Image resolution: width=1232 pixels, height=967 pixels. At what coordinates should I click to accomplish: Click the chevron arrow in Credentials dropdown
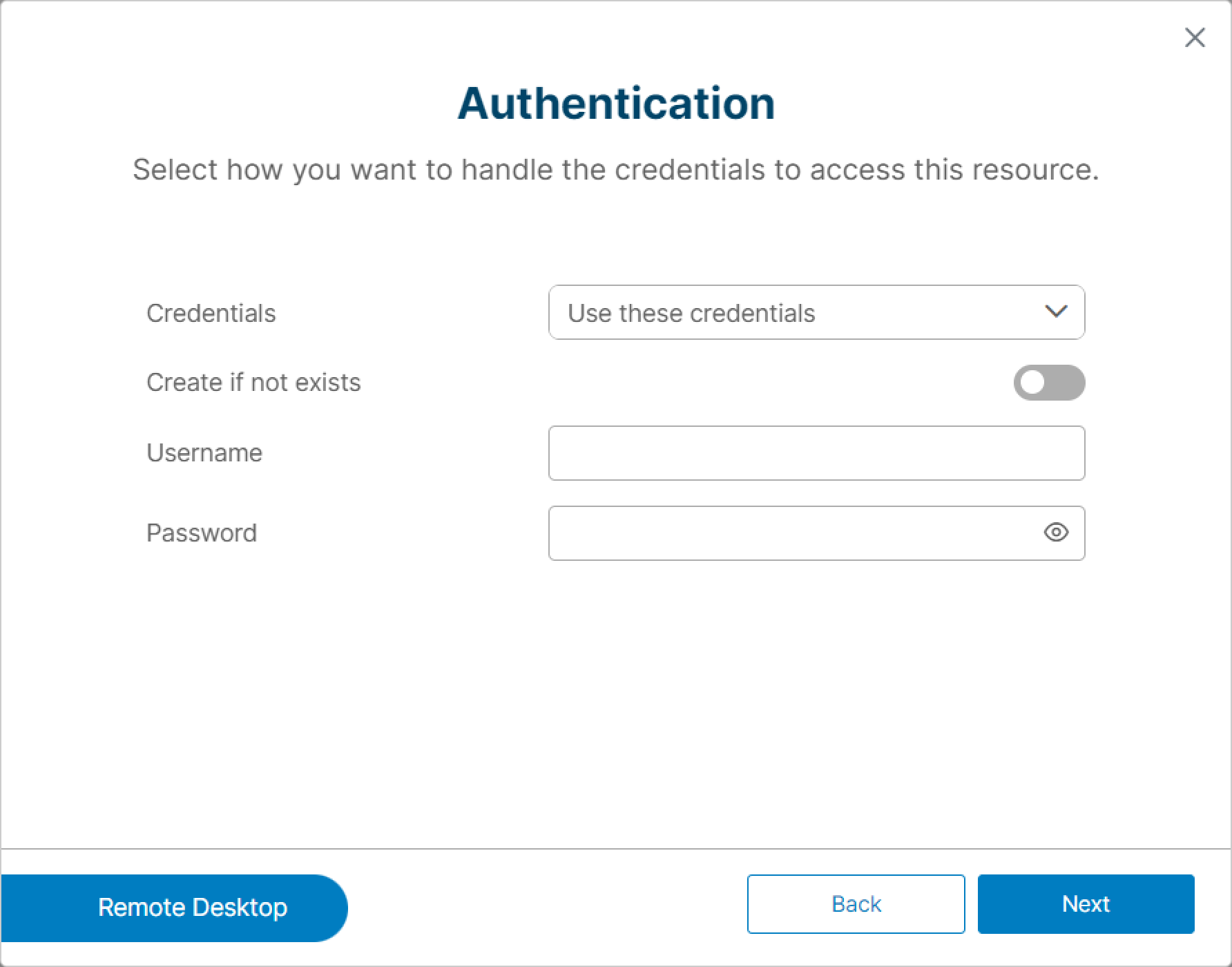click(1056, 312)
